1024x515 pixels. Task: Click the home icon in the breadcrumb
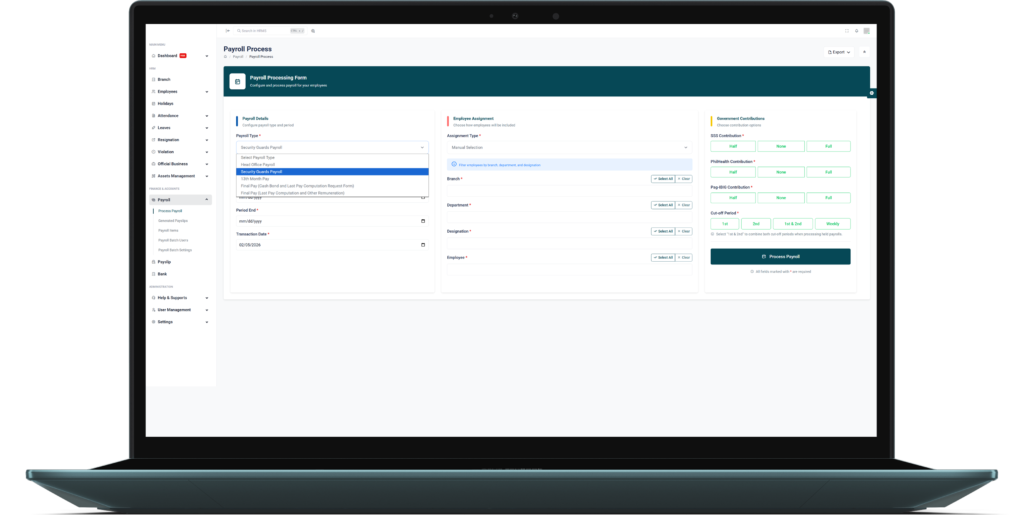tap(225, 56)
